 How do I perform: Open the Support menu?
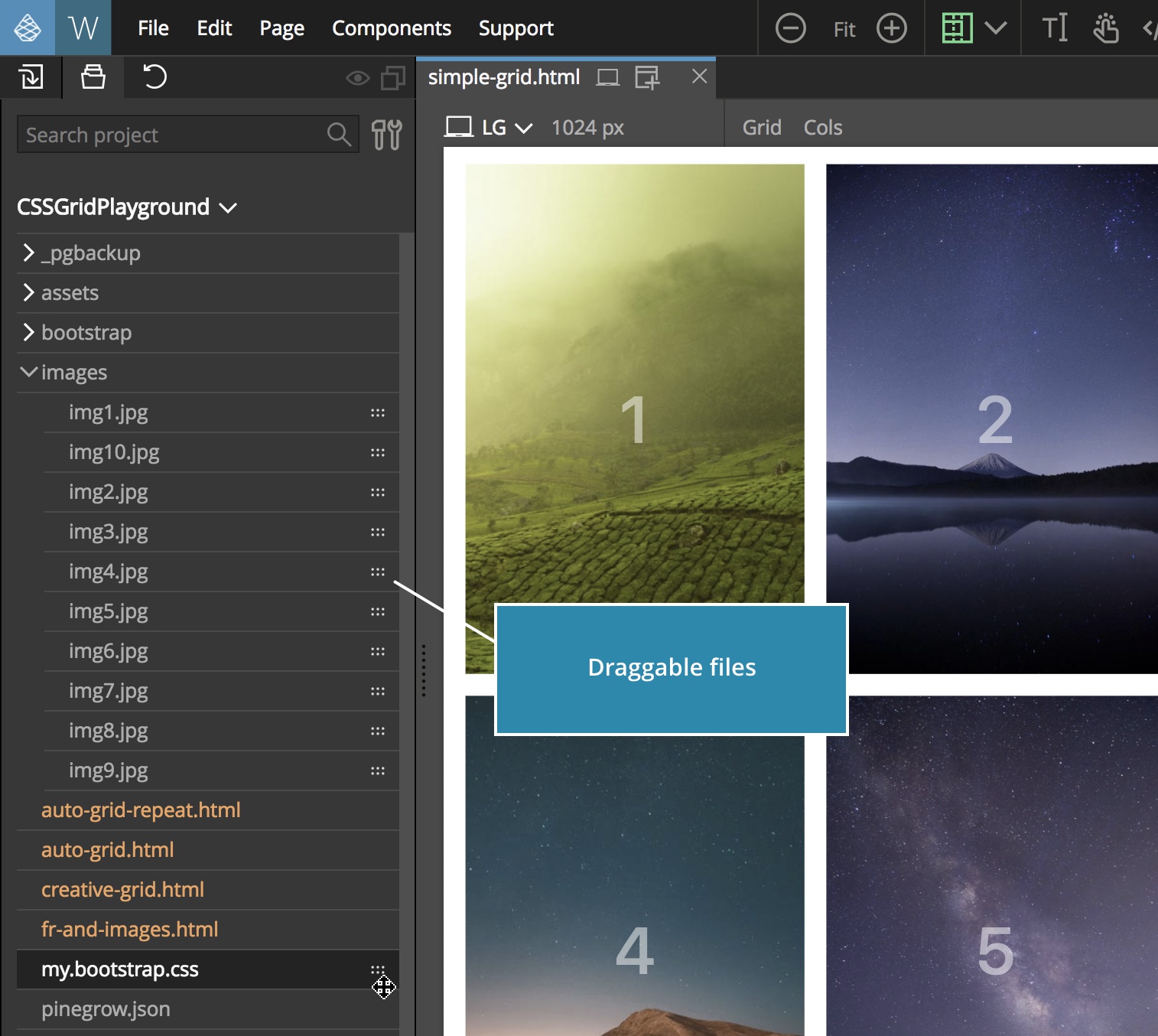(516, 28)
